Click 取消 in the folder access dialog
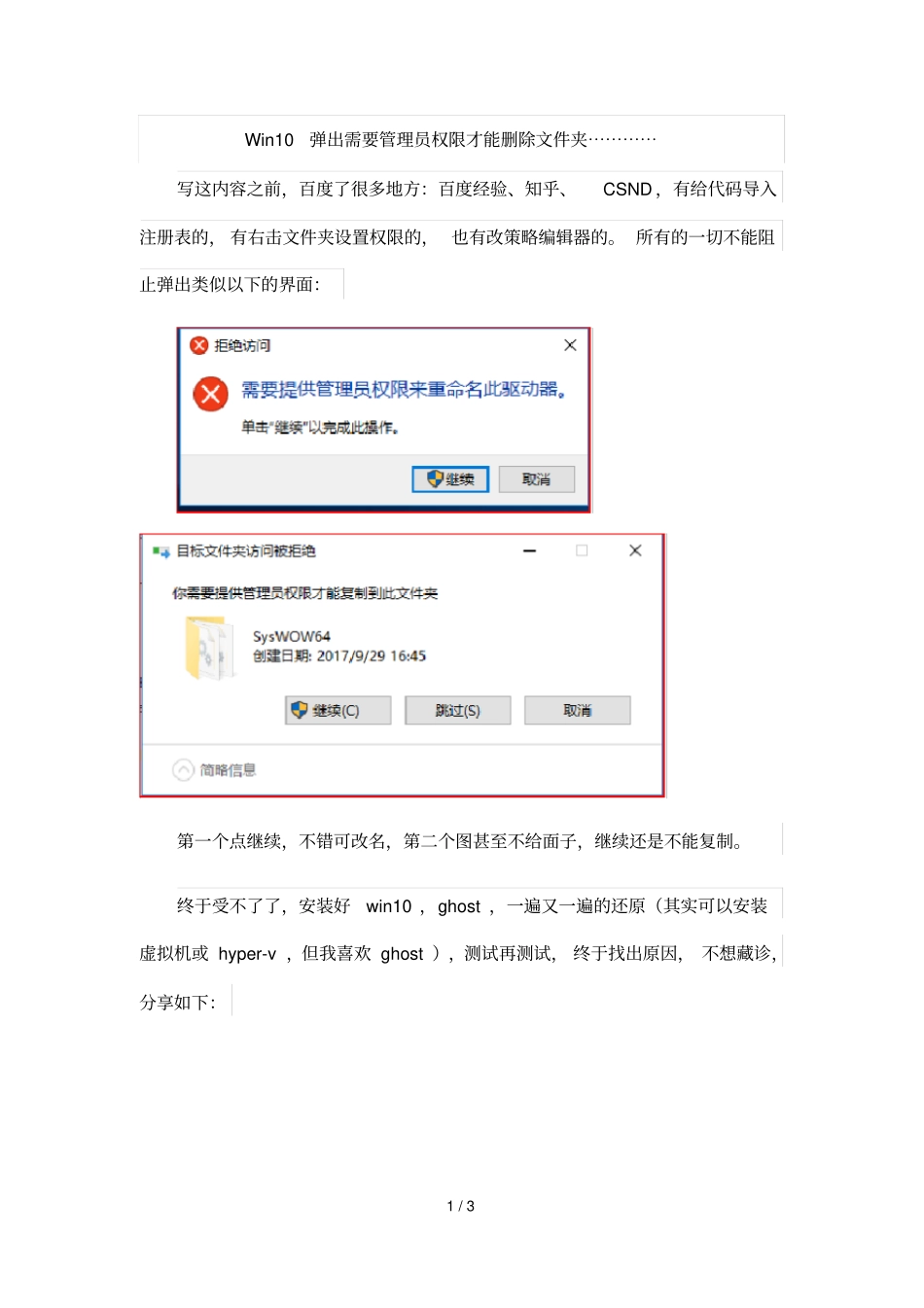This screenshot has width=924, height=1308. pyautogui.click(x=578, y=711)
